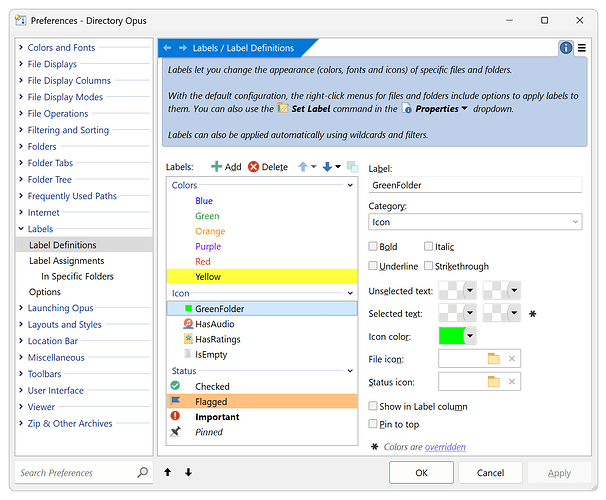
Task: Collapse the Colors group chevron
Action: 350,185
